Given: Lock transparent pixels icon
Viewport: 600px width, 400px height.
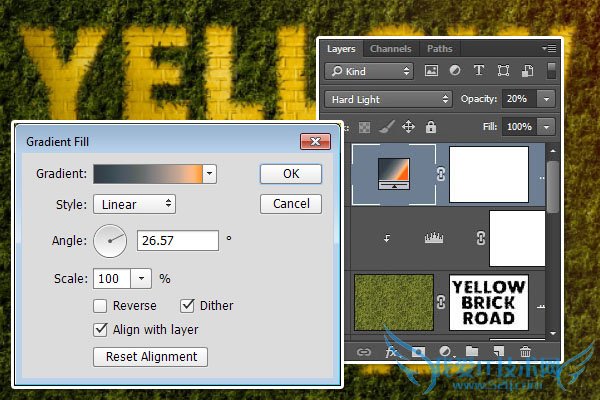Looking at the screenshot, I should click(364, 127).
